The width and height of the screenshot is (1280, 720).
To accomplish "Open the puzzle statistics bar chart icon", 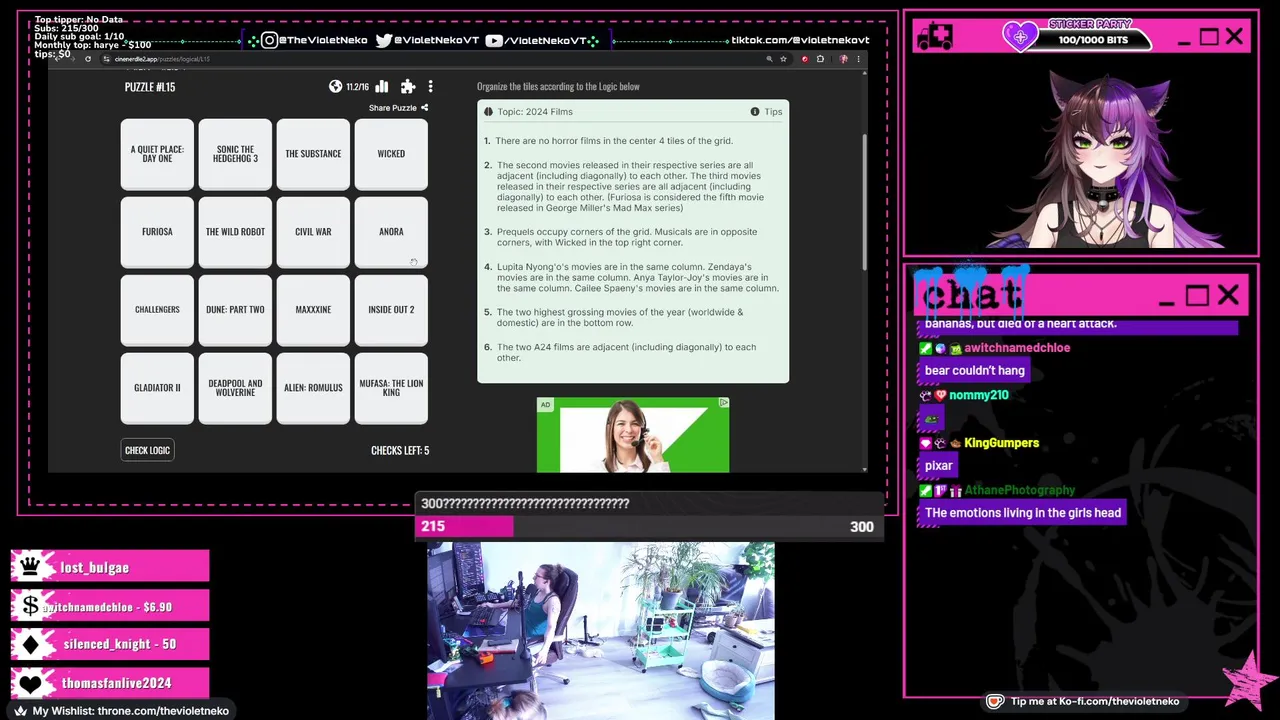I will pos(381,87).
